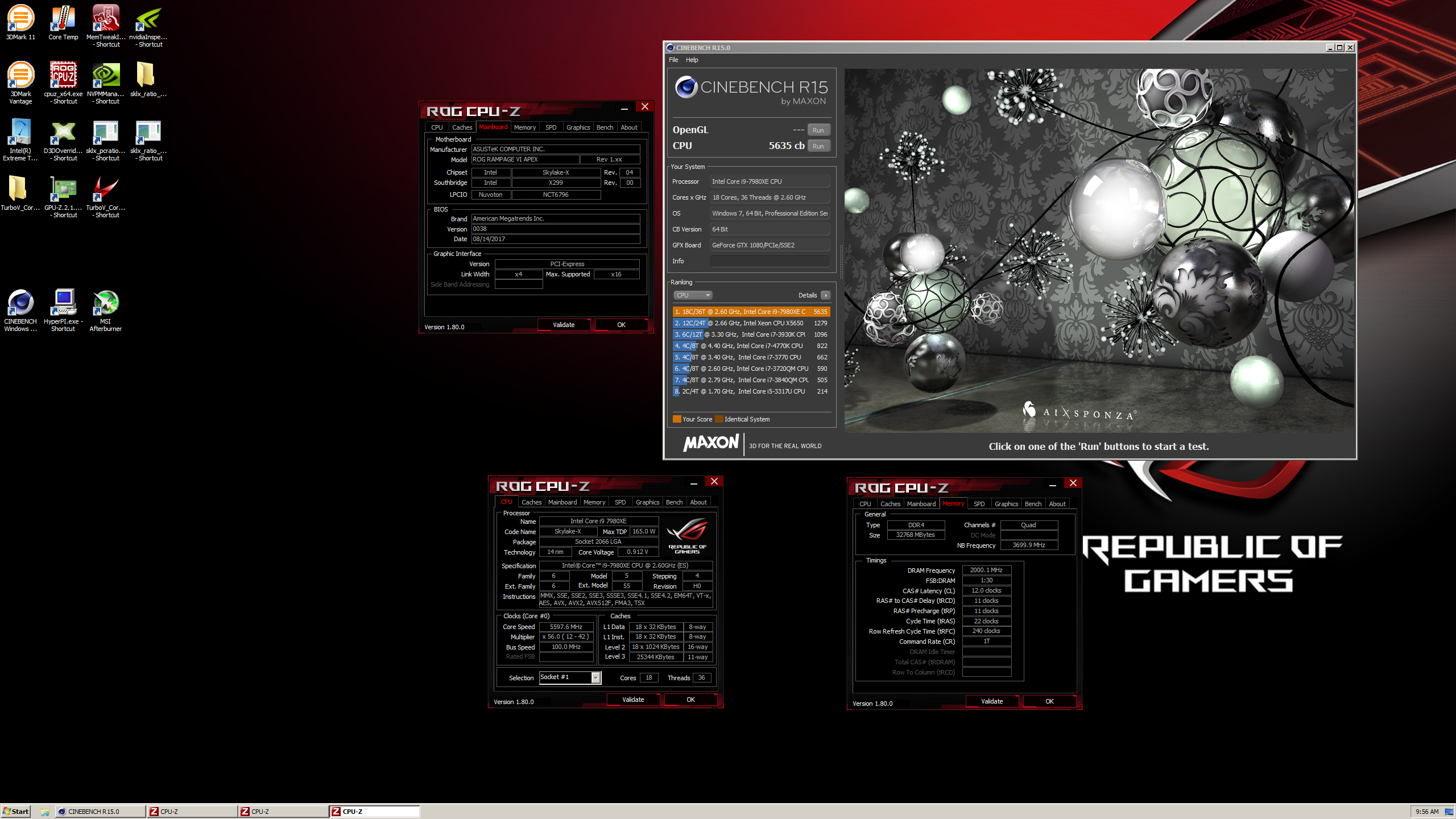
Task: Click the Details arrow in Ranking panel
Action: [826, 295]
